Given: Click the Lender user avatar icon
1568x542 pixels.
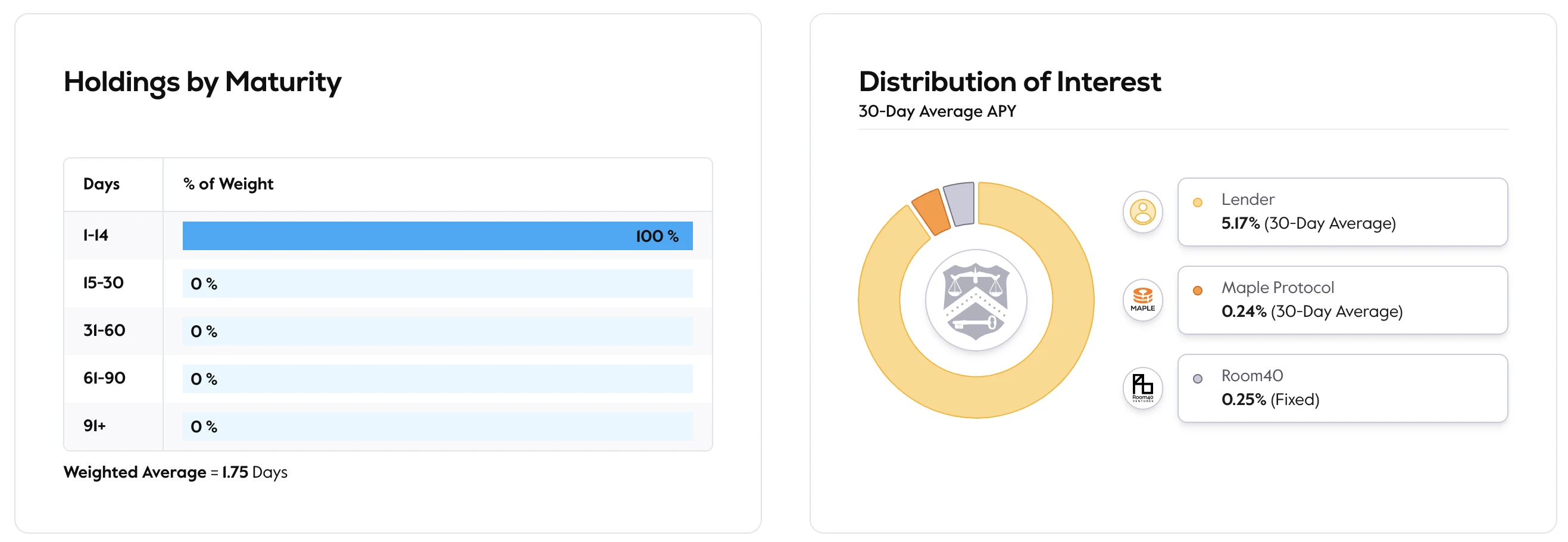Looking at the screenshot, I should click(1142, 212).
